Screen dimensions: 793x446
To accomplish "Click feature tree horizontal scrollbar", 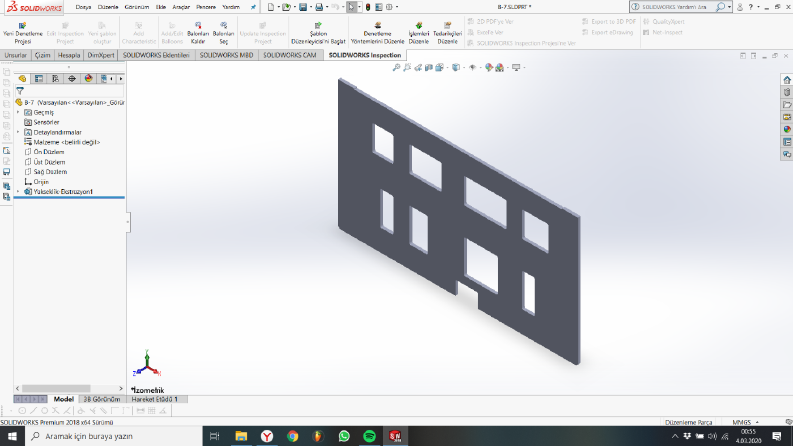I will click(x=56, y=388).
